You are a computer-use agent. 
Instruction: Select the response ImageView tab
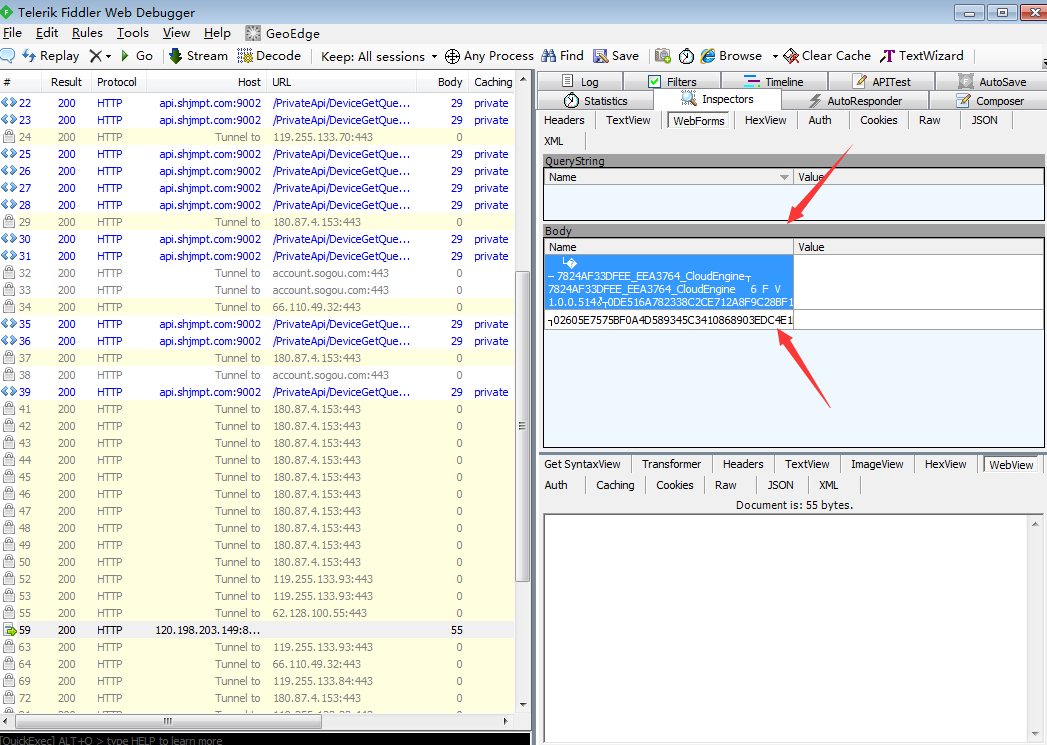click(877, 464)
